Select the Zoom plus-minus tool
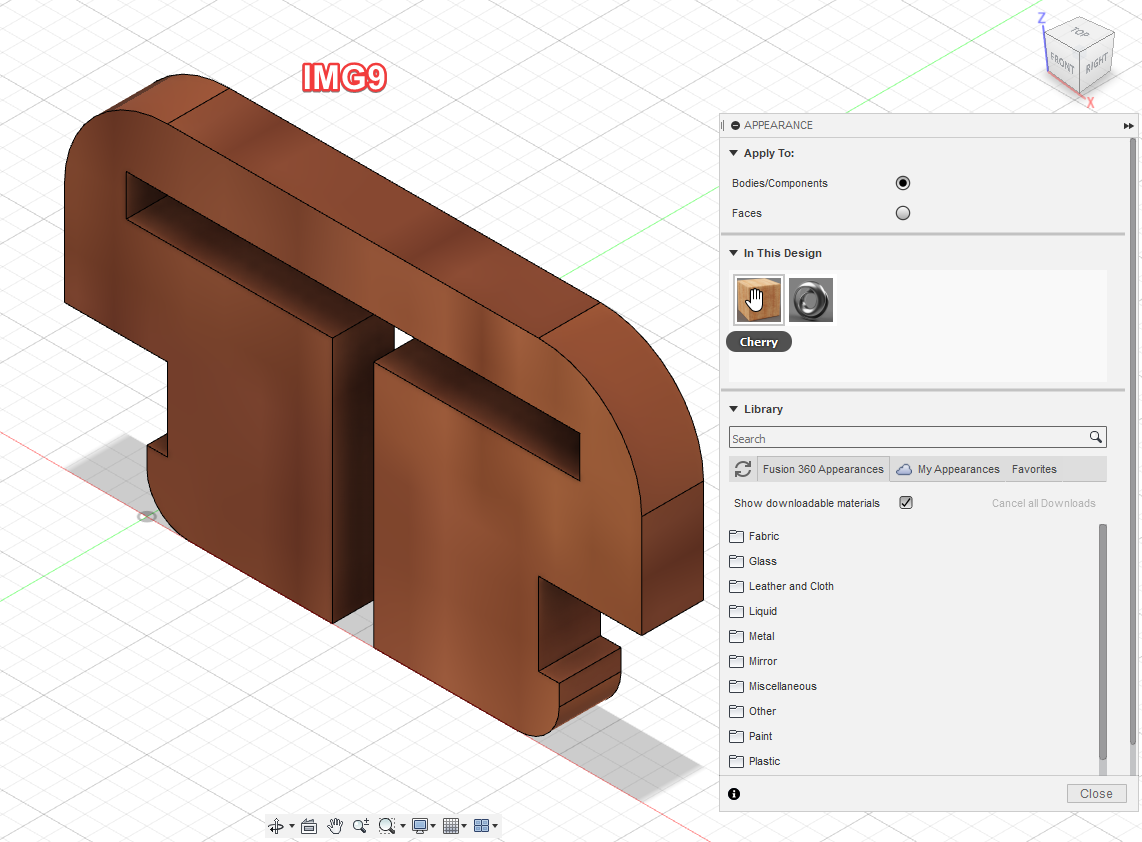 click(x=361, y=826)
